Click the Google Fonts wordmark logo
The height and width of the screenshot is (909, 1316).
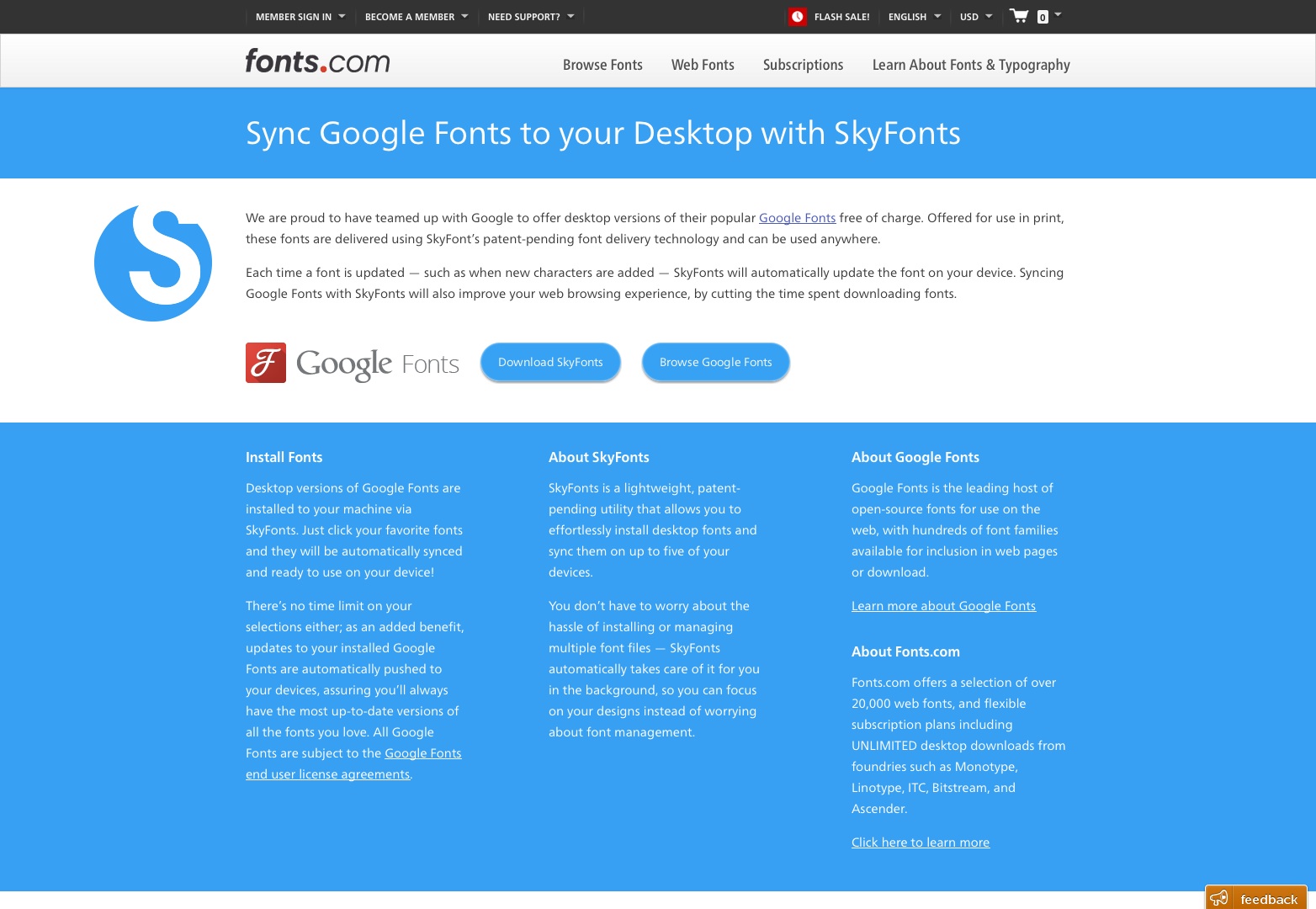pos(378,364)
